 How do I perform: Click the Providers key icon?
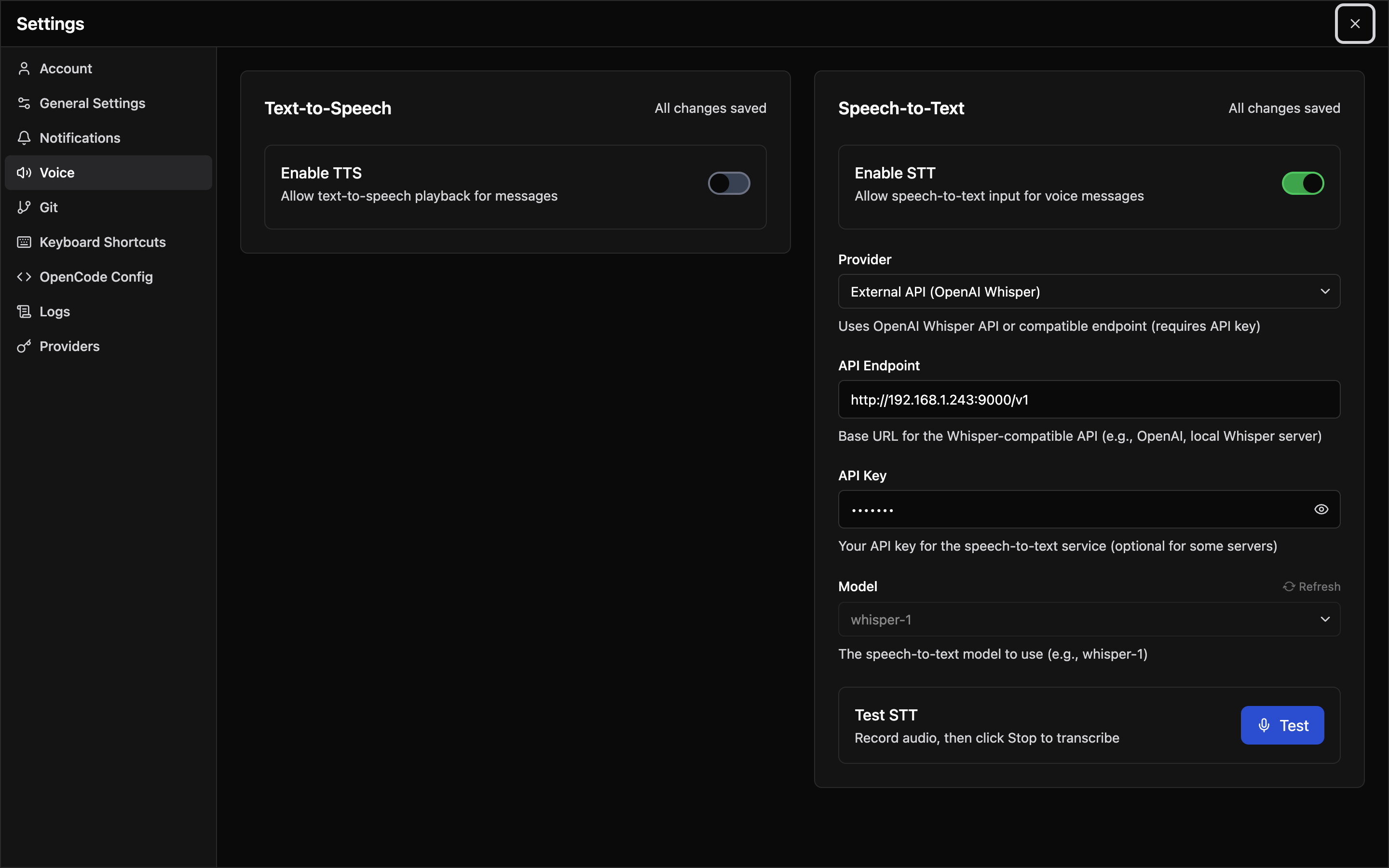[x=24, y=346]
